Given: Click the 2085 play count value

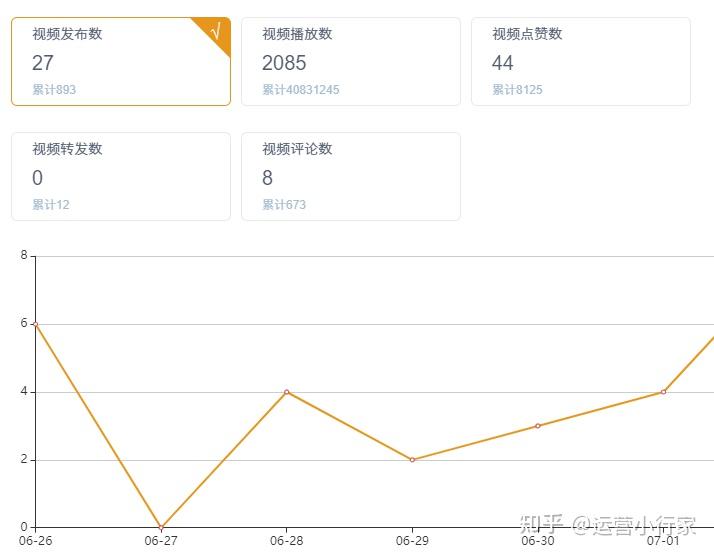Looking at the screenshot, I should coord(284,63).
